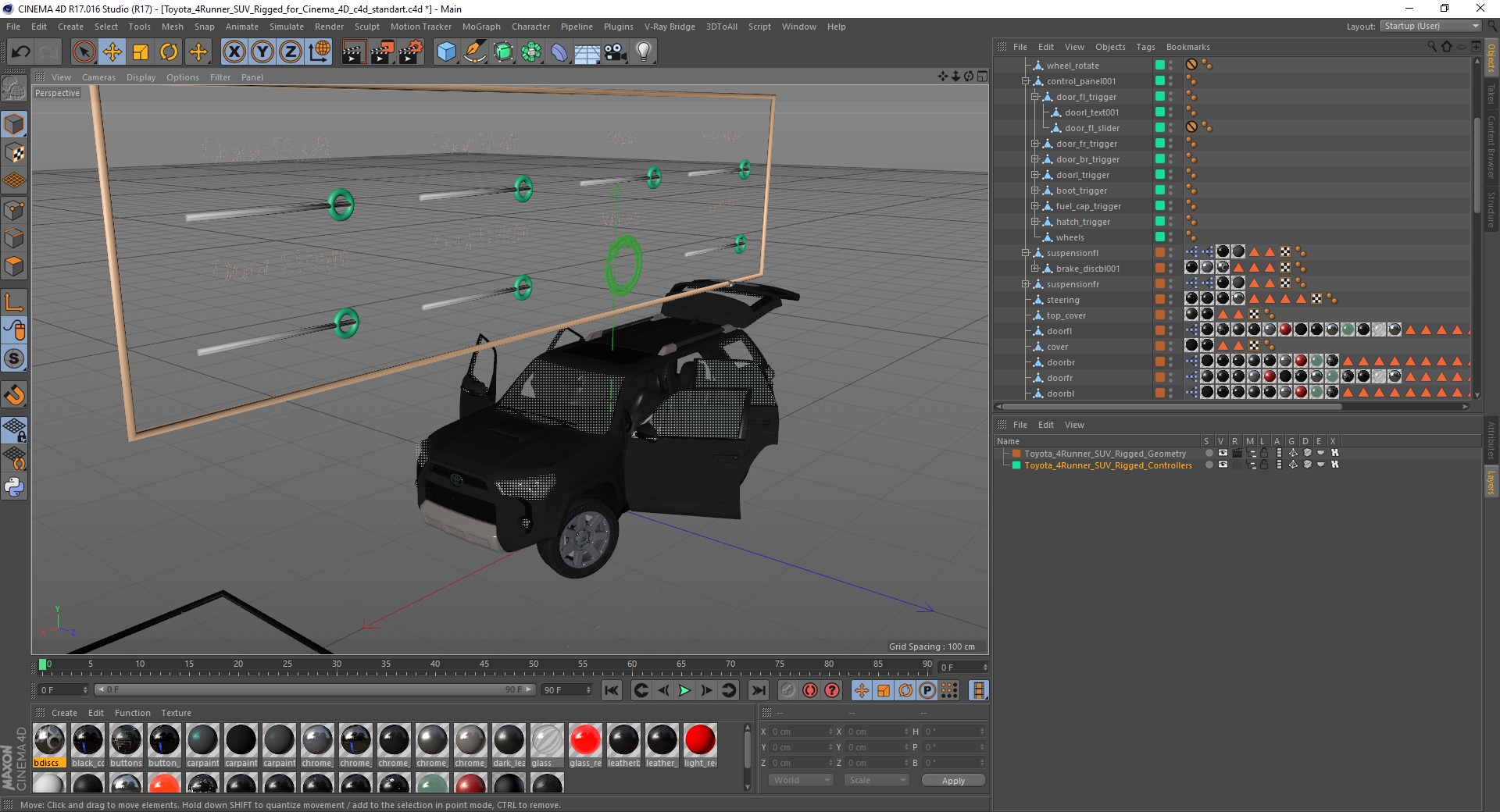This screenshot has height=812, width=1500.
Task: Click Render View clapperboard icon
Action: (353, 52)
